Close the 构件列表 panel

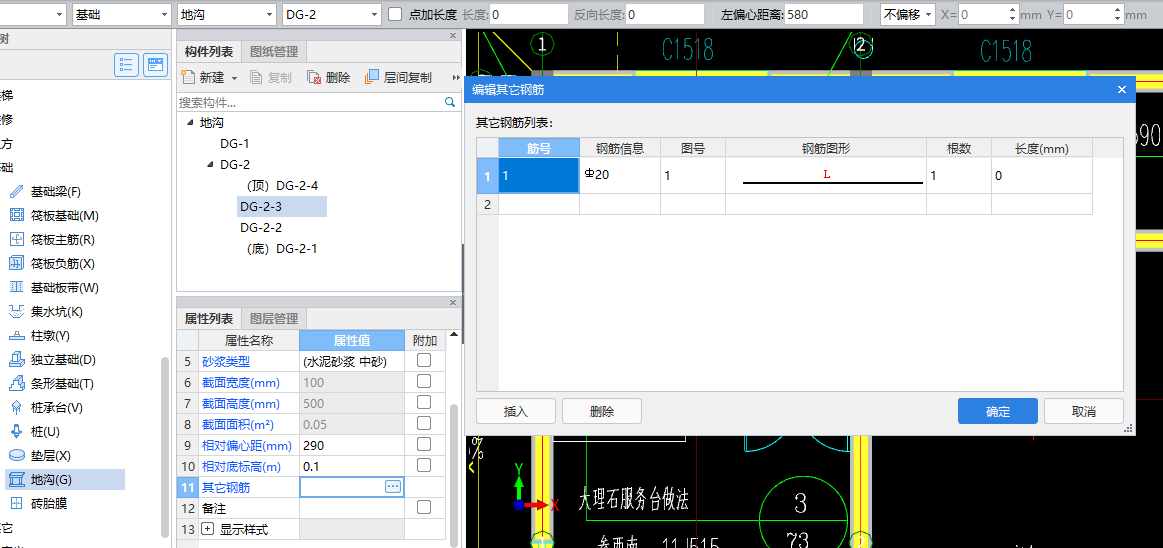pos(453,36)
